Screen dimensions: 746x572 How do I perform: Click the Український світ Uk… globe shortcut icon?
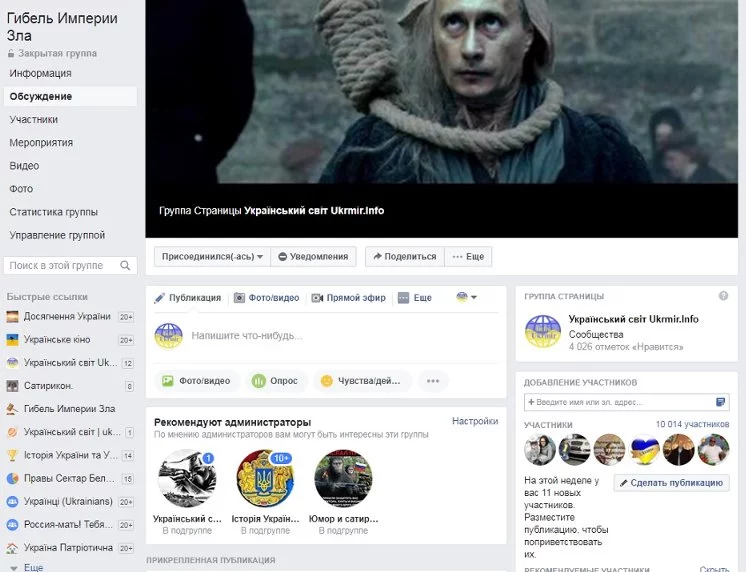pyautogui.click(x=12, y=363)
